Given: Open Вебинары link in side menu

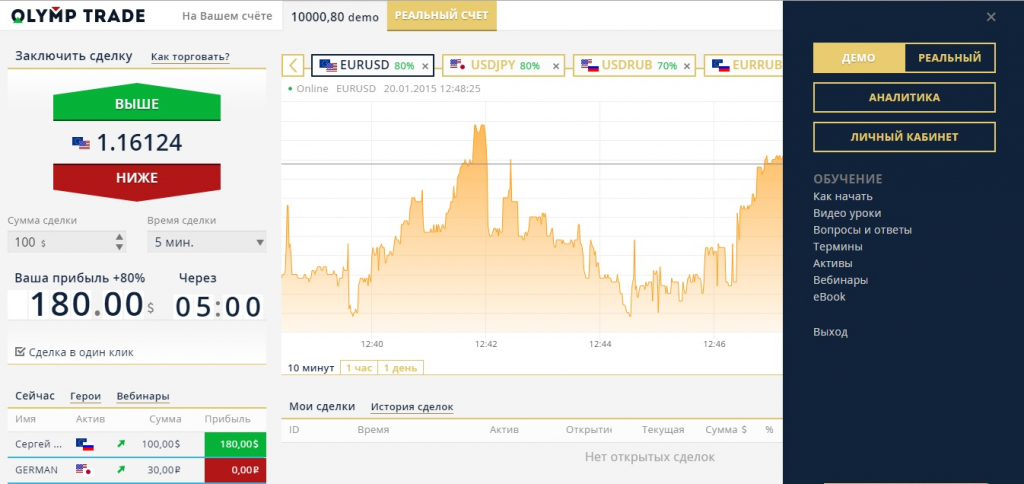Looking at the screenshot, I should pos(840,280).
